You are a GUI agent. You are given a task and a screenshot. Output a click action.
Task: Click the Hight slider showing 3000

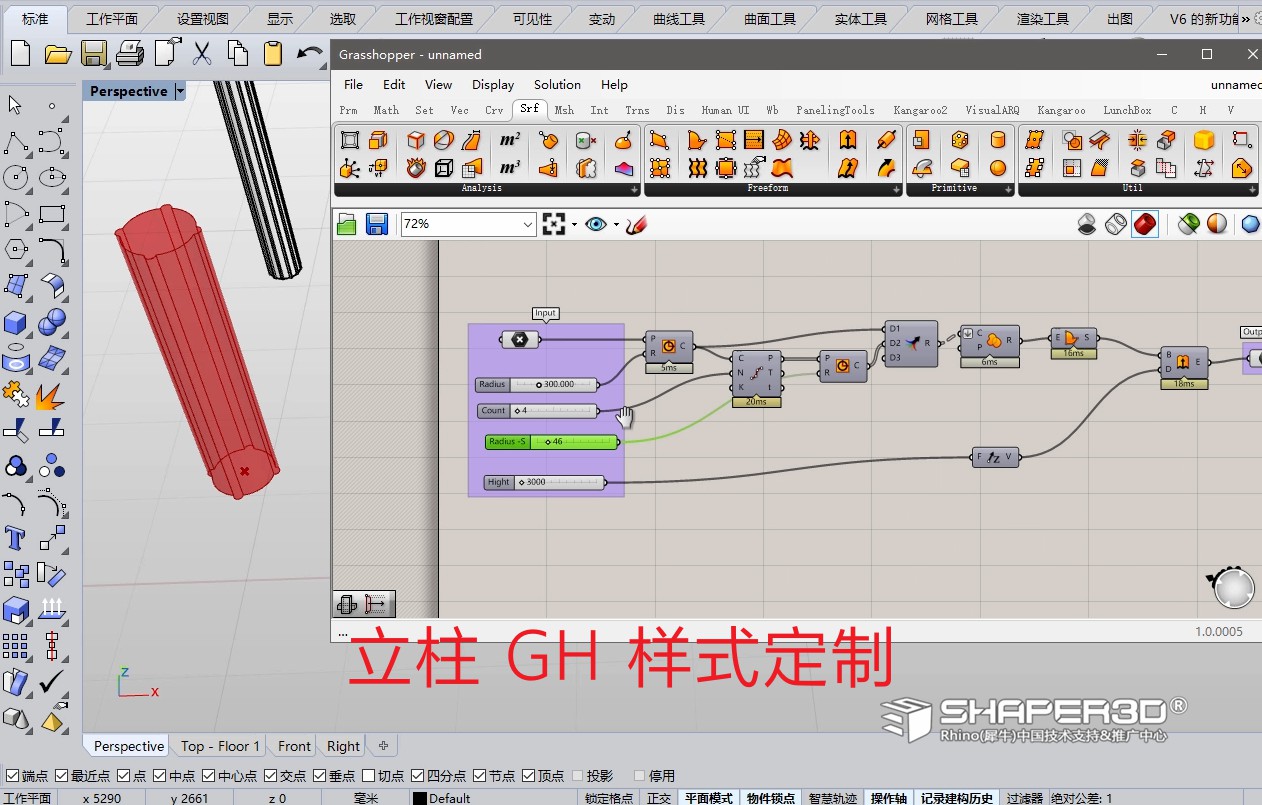[545, 482]
